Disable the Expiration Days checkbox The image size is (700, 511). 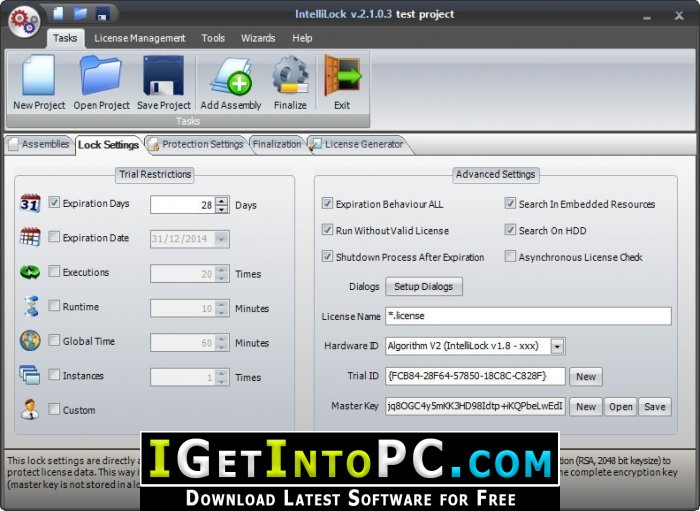point(54,202)
